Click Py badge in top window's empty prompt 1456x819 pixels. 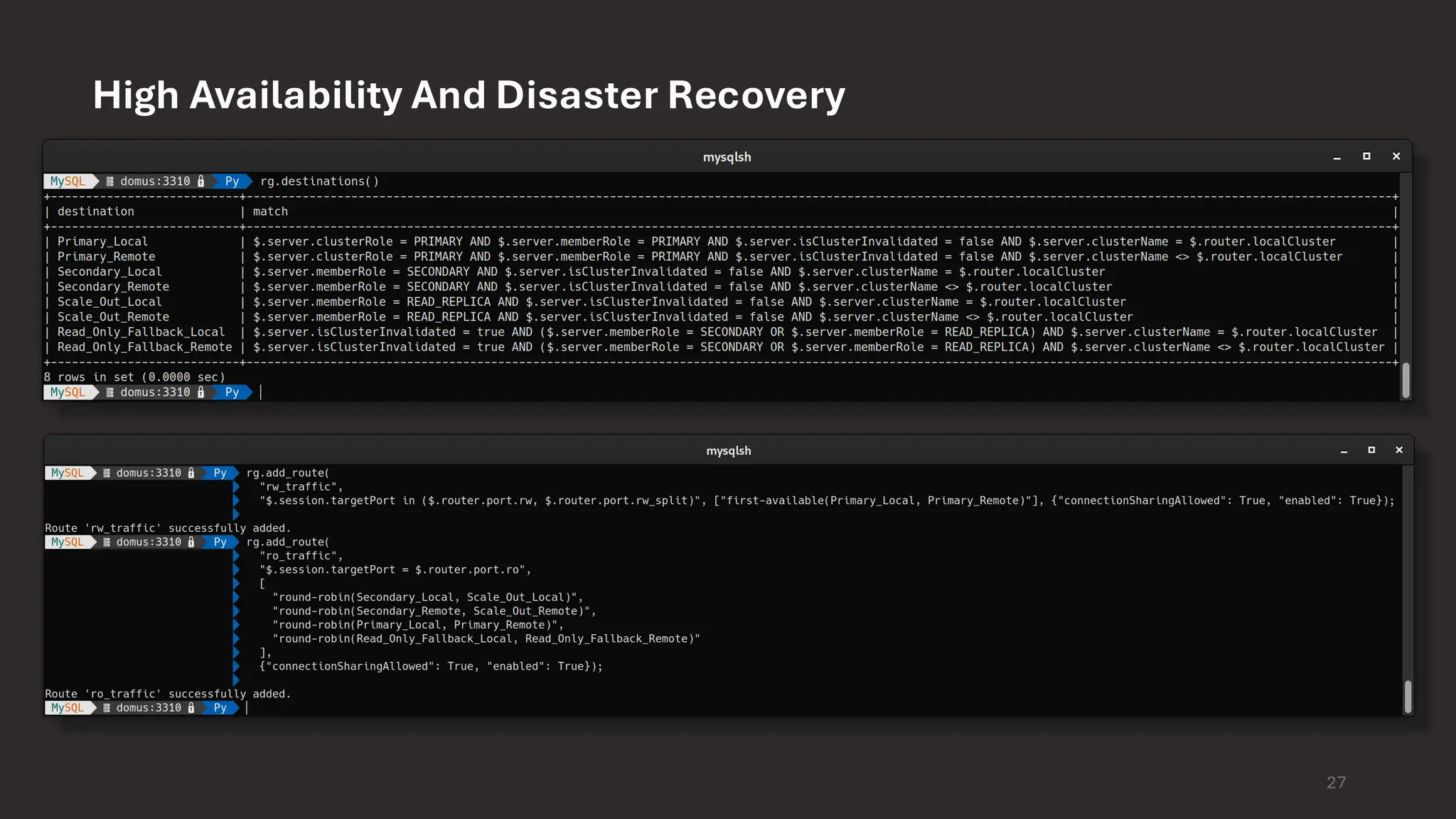point(232,392)
